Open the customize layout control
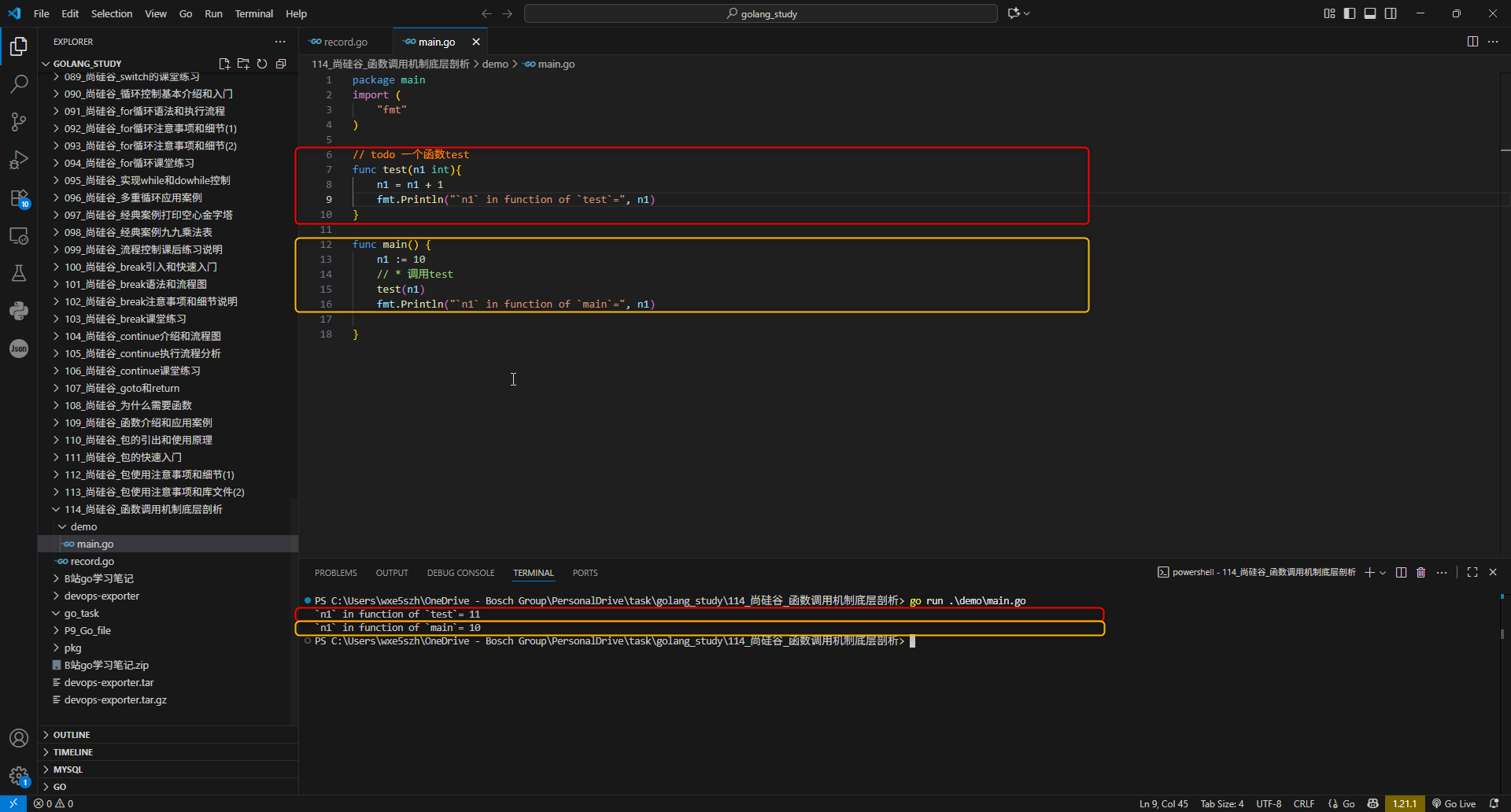The image size is (1511, 812). pyautogui.click(x=1329, y=13)
